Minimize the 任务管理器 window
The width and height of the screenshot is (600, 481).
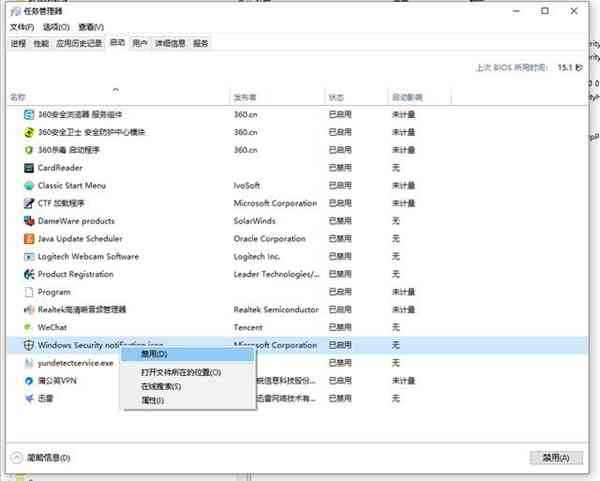point(516,11)
